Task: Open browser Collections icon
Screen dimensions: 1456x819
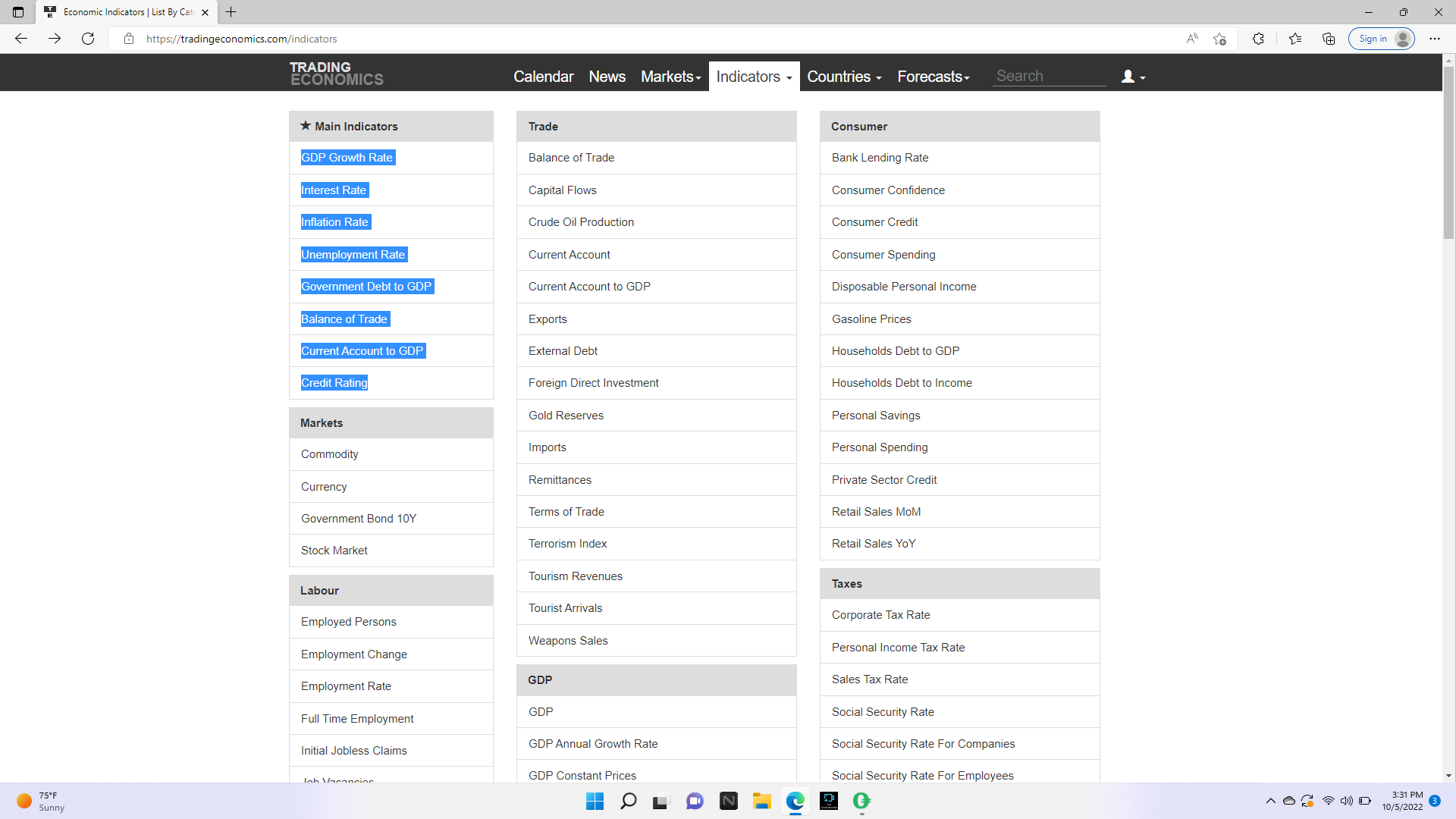Action: (x=1329, y=39)
